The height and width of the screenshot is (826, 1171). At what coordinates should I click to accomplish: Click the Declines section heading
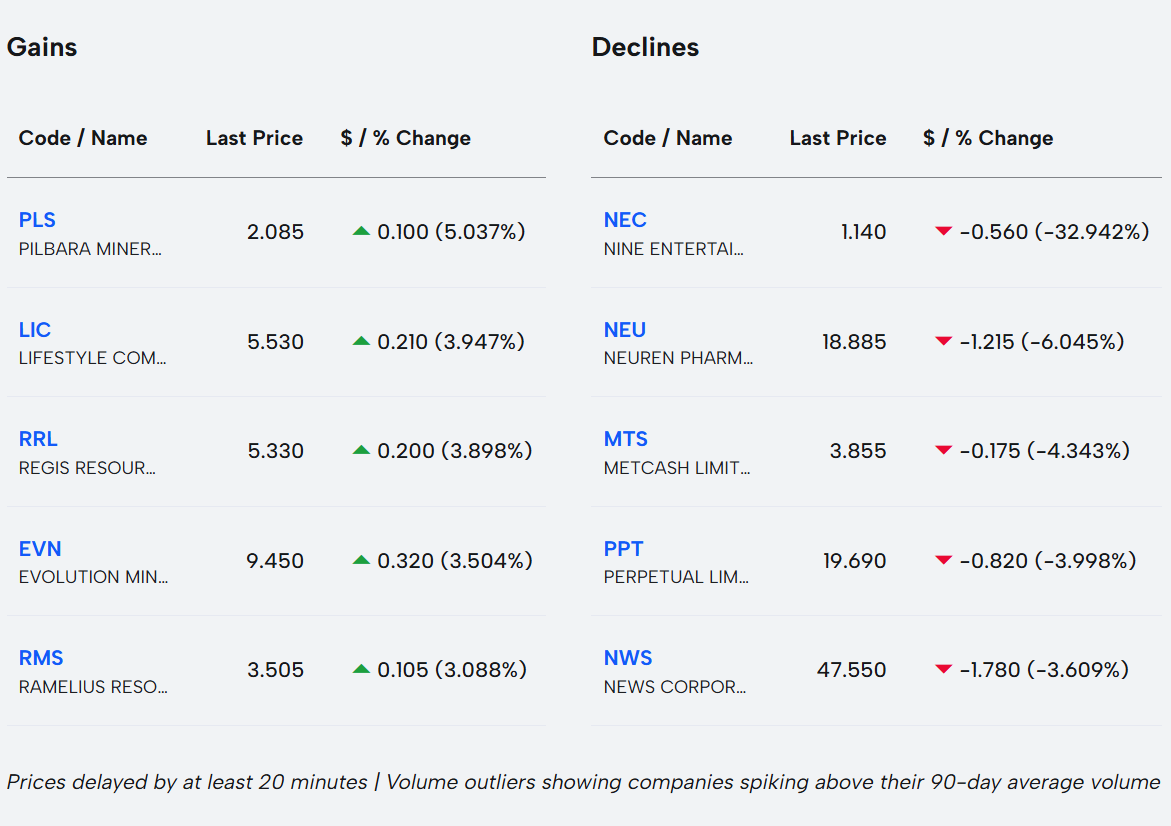(645, 47)
